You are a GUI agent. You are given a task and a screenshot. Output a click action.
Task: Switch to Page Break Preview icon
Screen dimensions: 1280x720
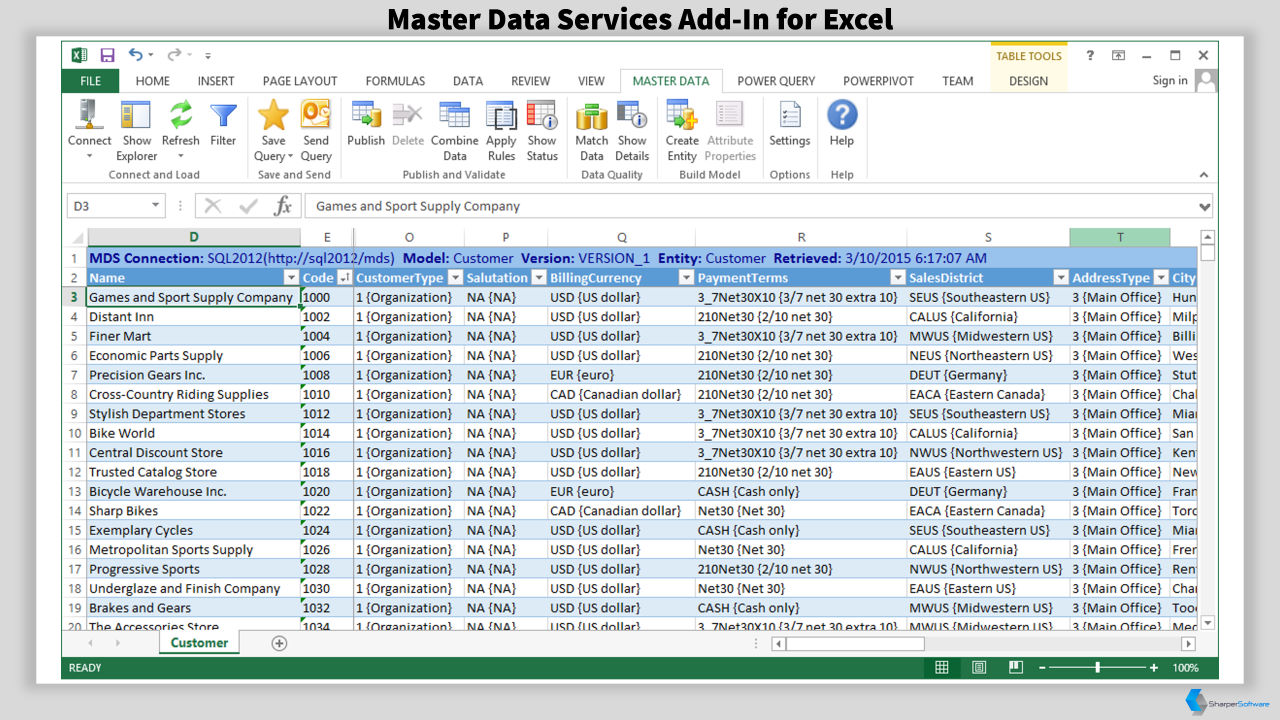pyautogui.click(x=1016, y=667)
